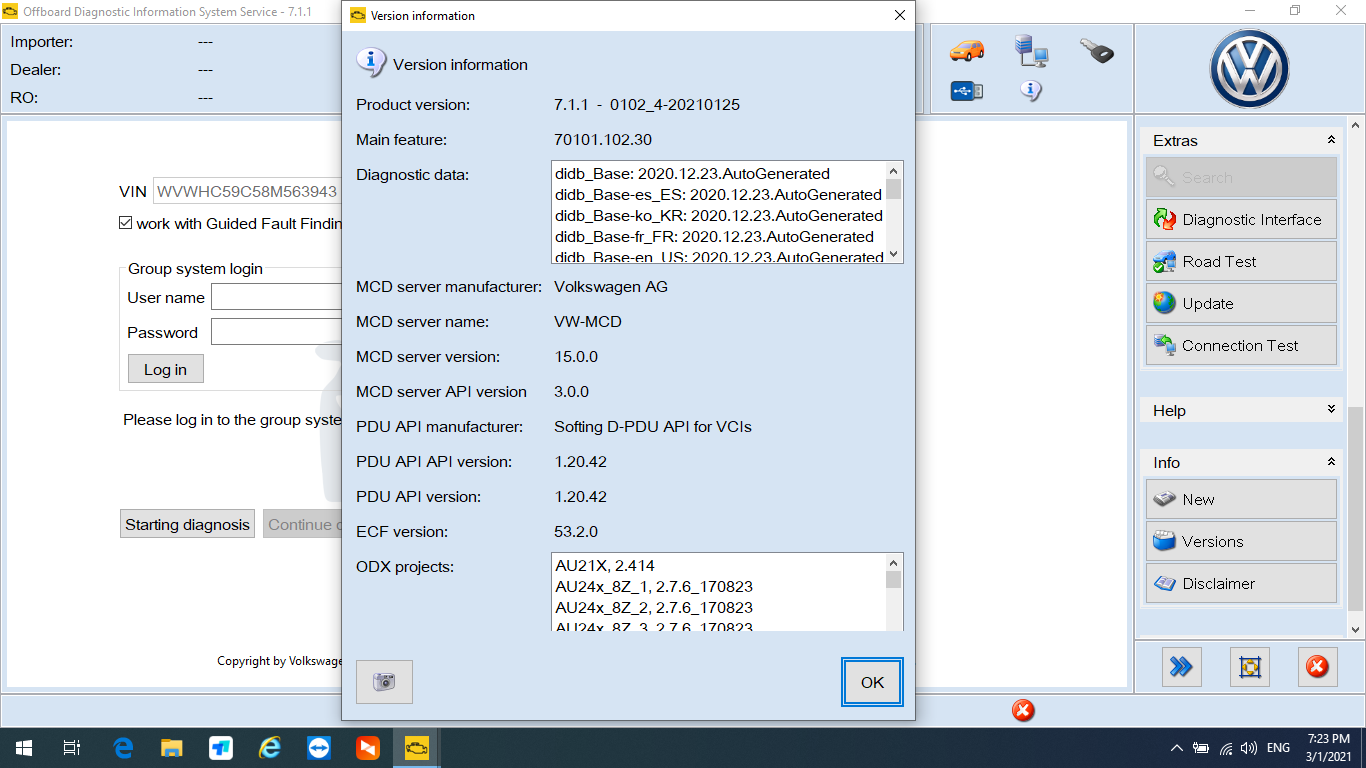Click the network server connection icon
Screen dimensions: 1366x768
[1031, 50]
